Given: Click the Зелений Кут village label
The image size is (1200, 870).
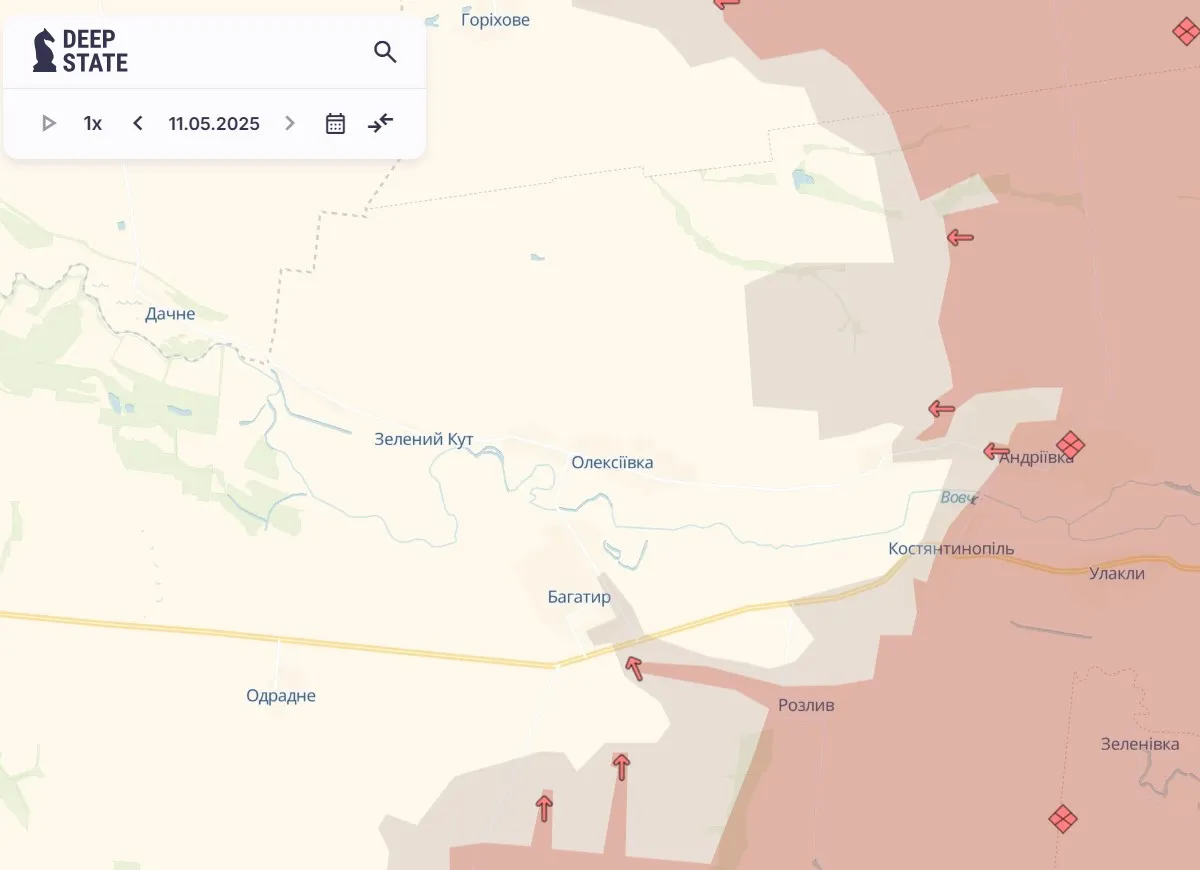Looking at the screenshot, I should [x=424, y=439].
